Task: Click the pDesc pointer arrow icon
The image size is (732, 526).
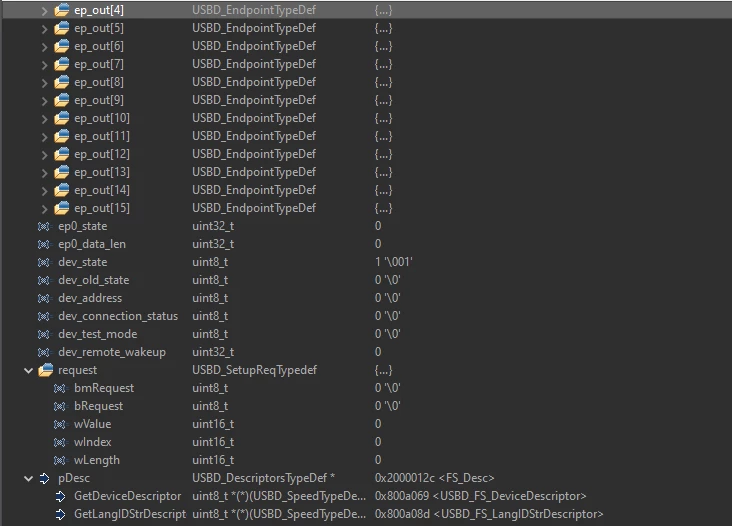Action: click(44, 478)
